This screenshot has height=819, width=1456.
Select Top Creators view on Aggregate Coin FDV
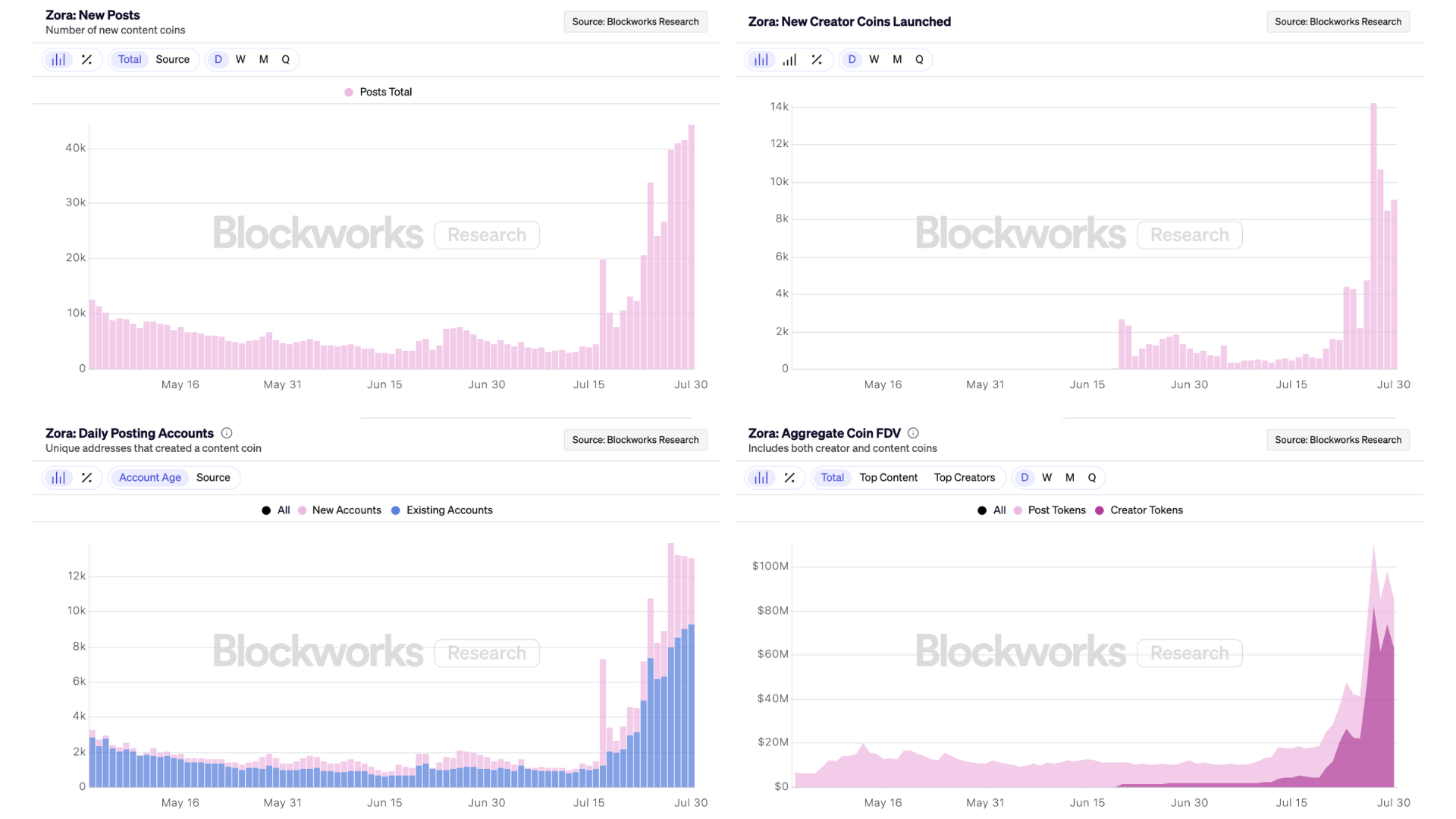[965, 477]
